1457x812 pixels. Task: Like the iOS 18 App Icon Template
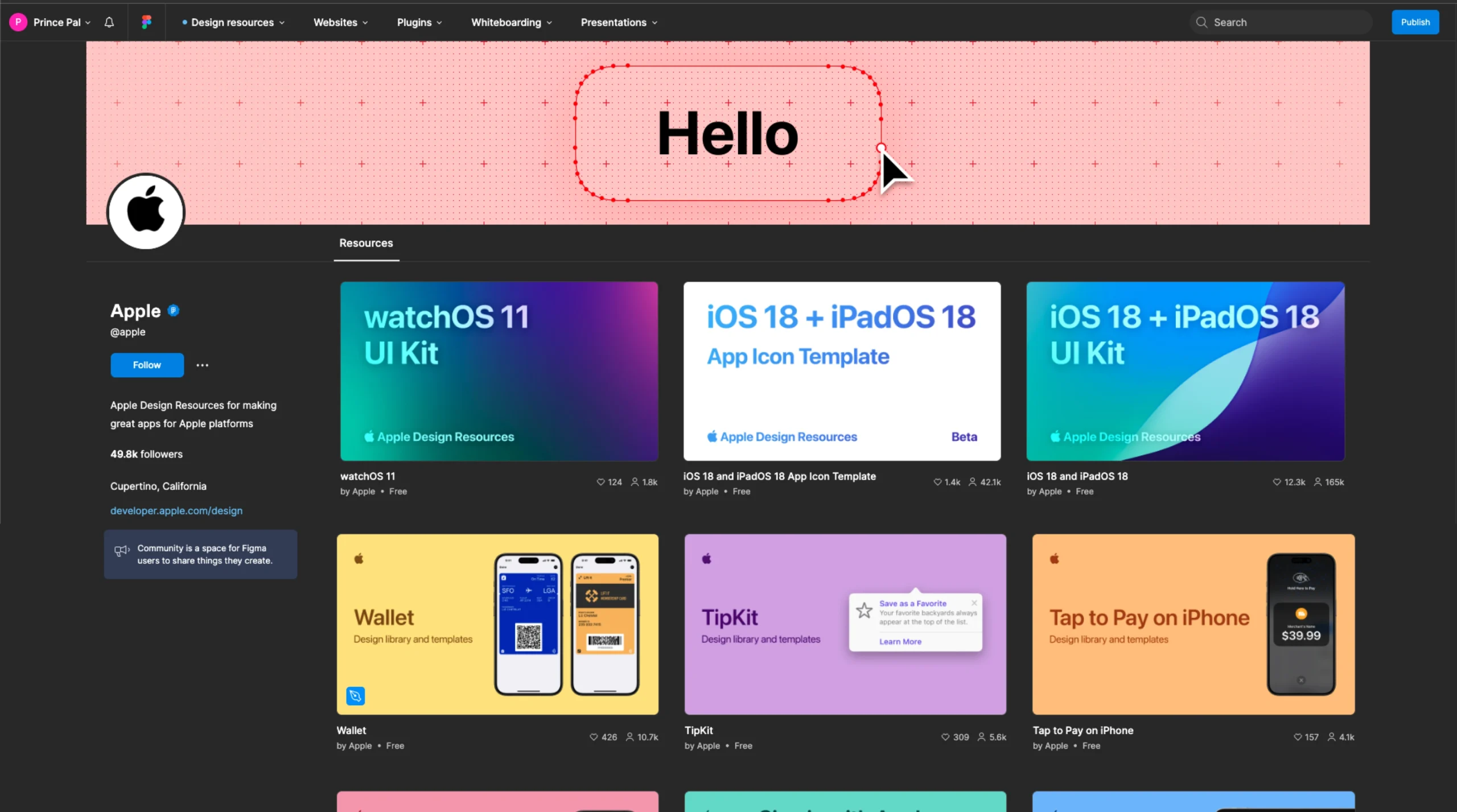pos(937,482)
